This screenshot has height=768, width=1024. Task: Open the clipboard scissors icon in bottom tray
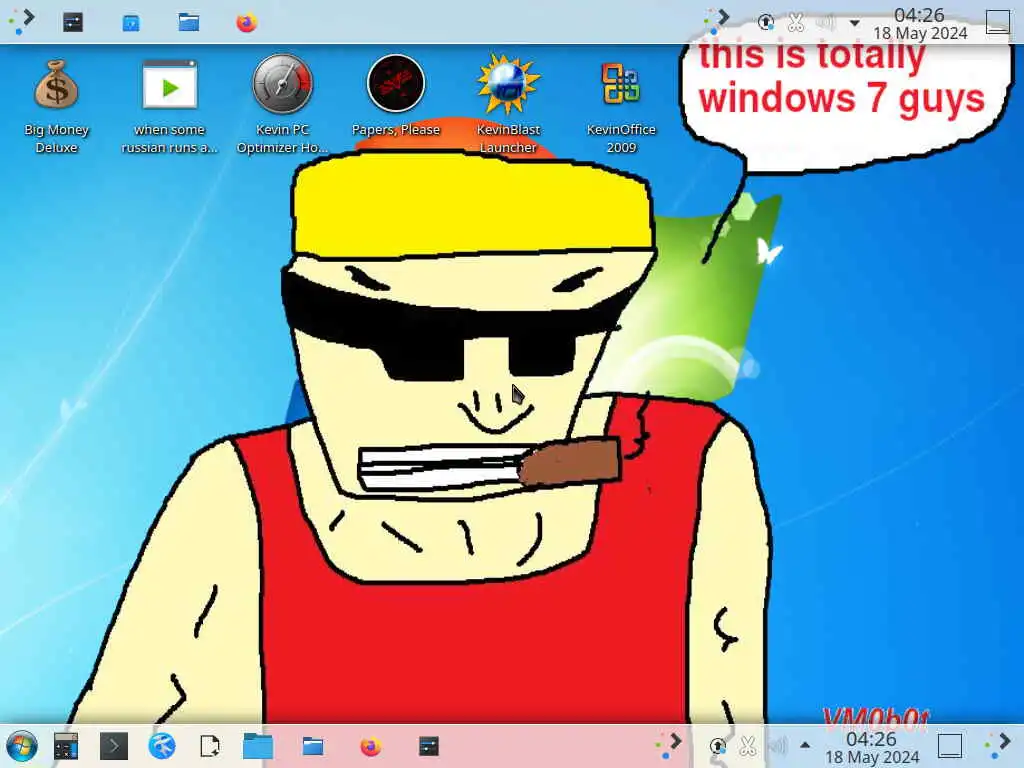pos(747,746)
